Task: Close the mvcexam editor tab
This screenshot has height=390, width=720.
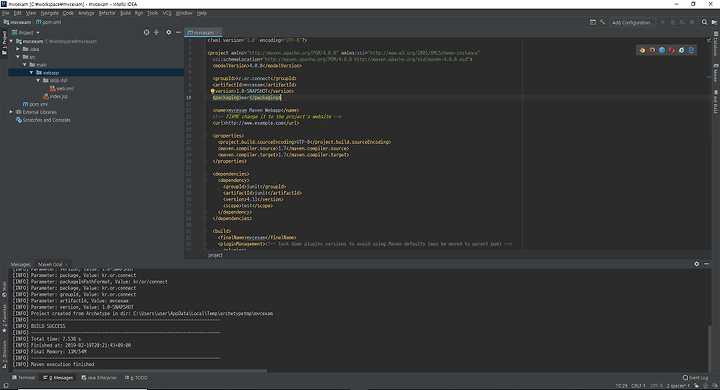Action: [x=218, y=33]
